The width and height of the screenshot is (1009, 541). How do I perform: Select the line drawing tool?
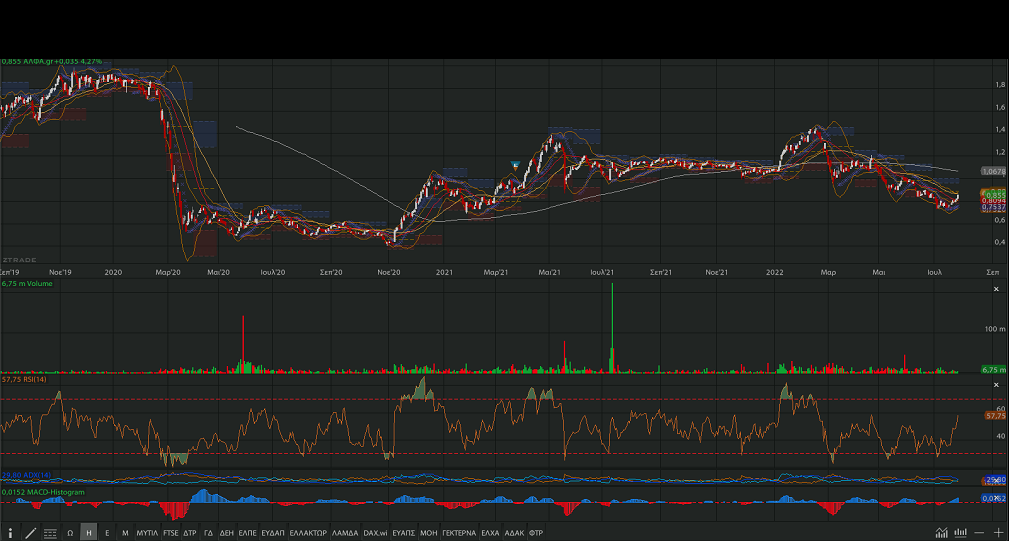pos(30,533)
